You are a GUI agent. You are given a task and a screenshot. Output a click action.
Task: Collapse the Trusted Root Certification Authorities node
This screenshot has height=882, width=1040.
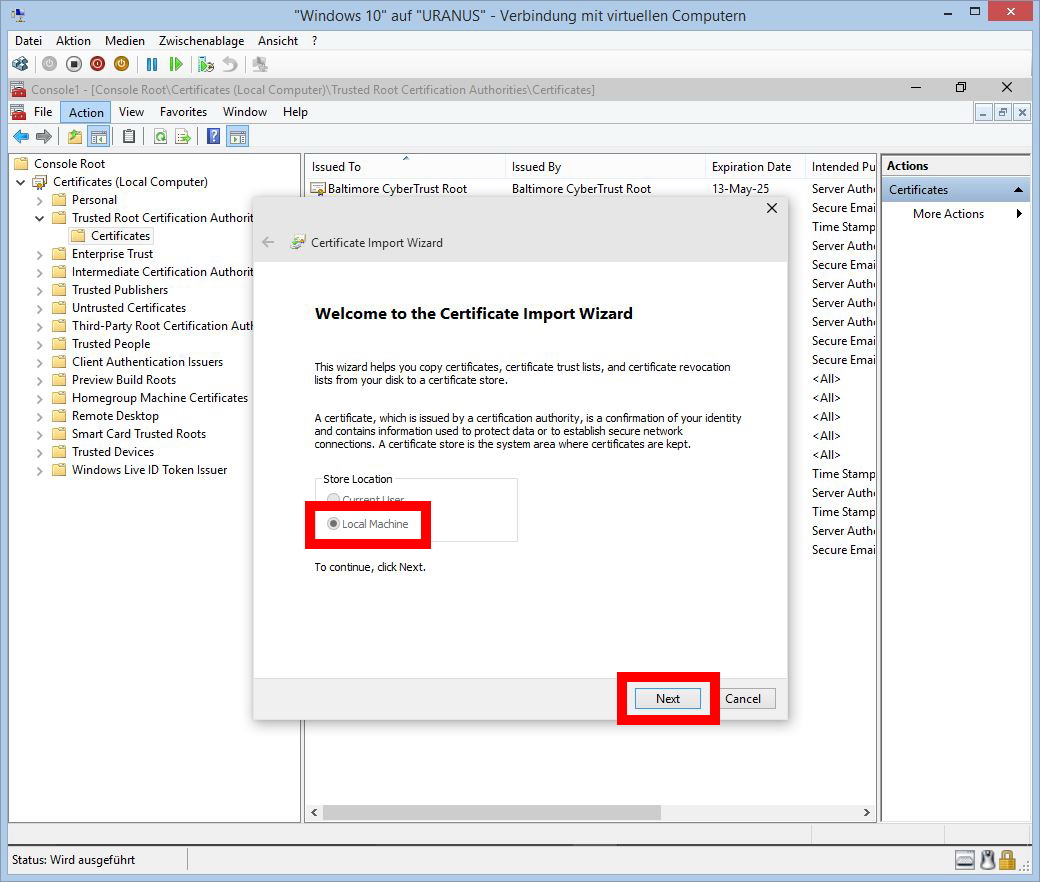[40, 218]
